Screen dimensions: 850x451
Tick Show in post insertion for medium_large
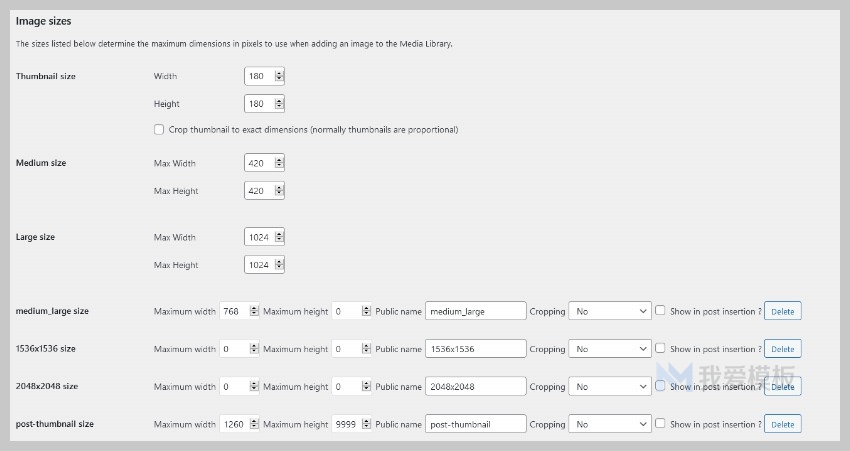coord(660,310)
